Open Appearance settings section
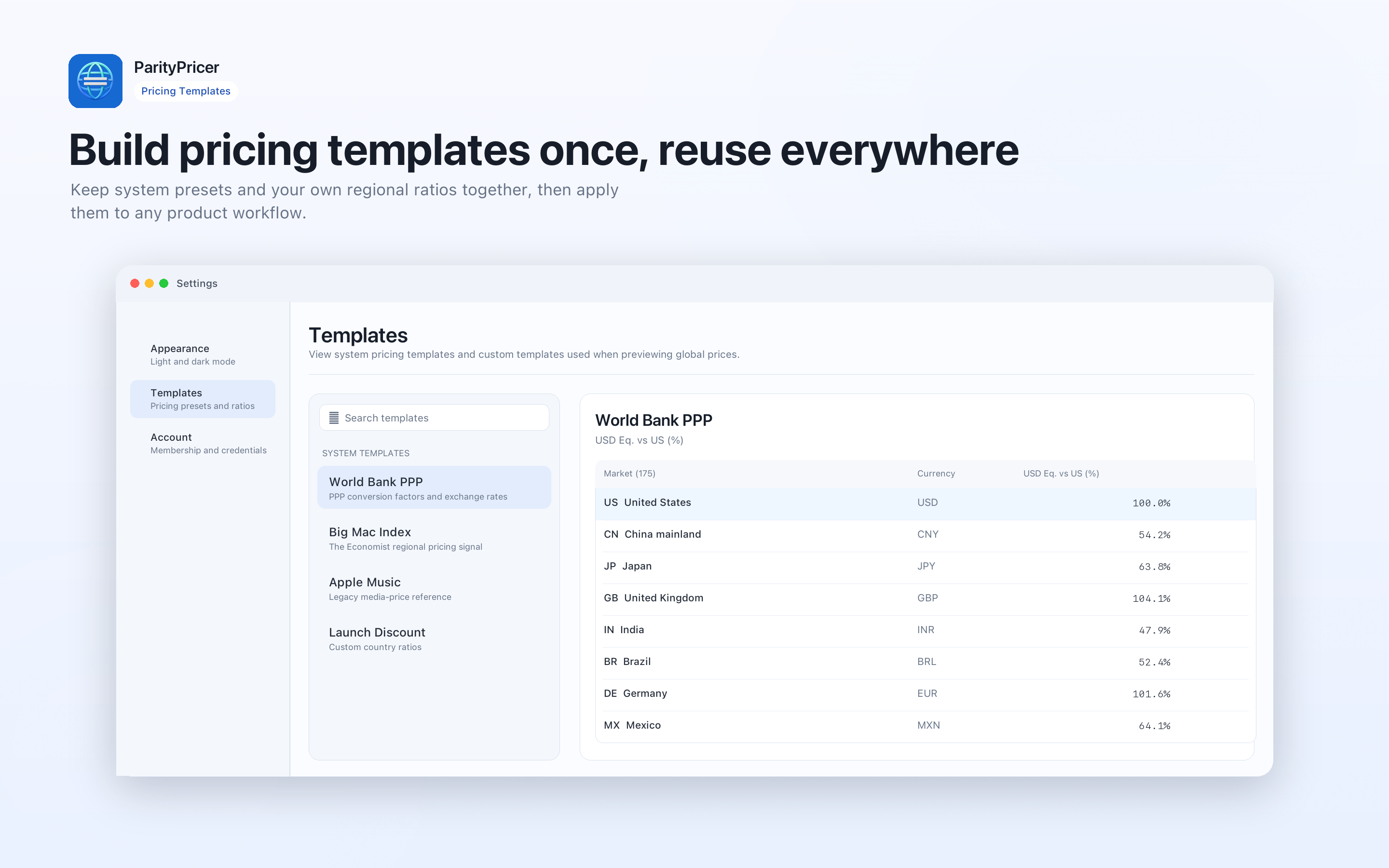 pos(203,355)
